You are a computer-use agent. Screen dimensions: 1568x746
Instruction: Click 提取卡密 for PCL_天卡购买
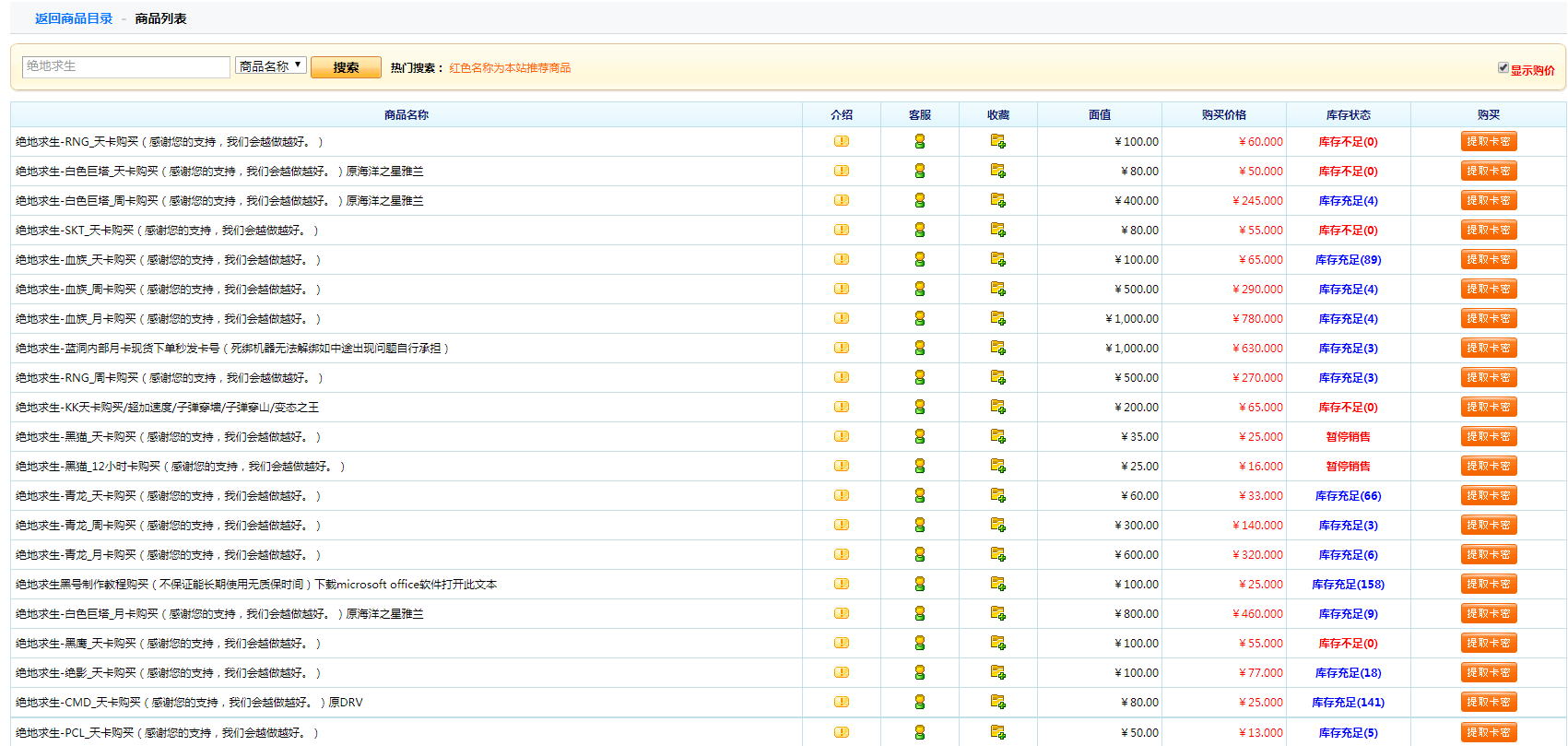point(1489,732)
